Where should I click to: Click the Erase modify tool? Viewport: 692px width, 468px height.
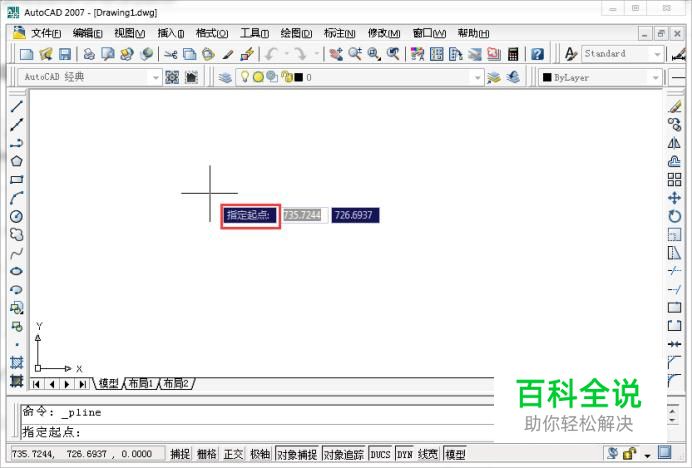click(674, 106)
